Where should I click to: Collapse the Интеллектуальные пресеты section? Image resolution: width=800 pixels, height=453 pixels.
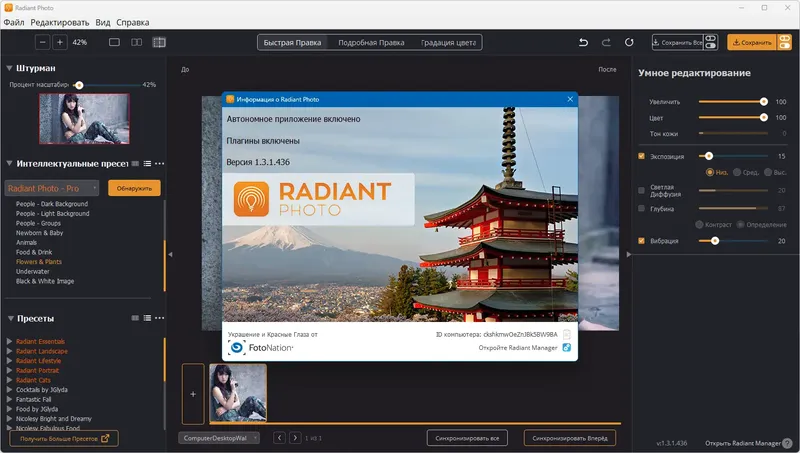coord(9,163)
